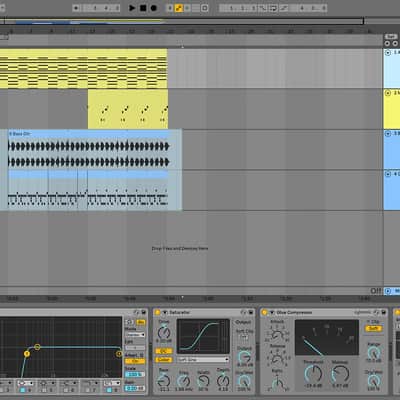Screen dimensions: 400x400
Task: Select the yellow MIDI clip on track one
Action: tap(83, 69)
